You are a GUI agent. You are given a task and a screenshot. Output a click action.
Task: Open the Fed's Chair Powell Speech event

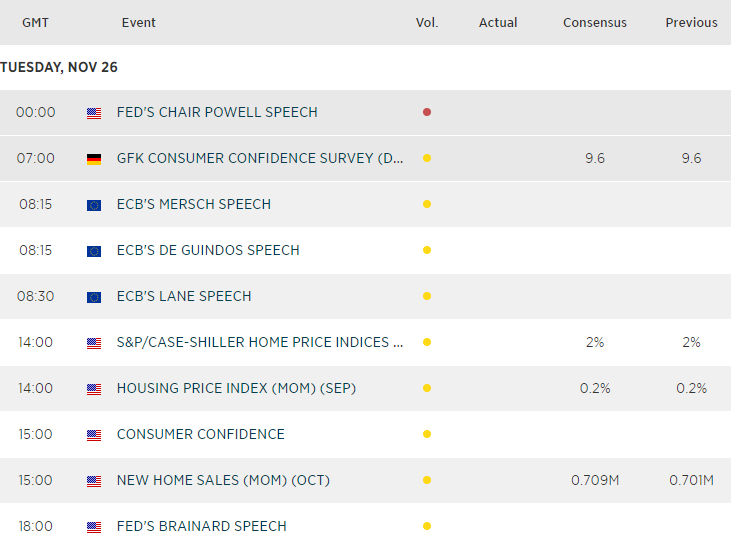217,112
